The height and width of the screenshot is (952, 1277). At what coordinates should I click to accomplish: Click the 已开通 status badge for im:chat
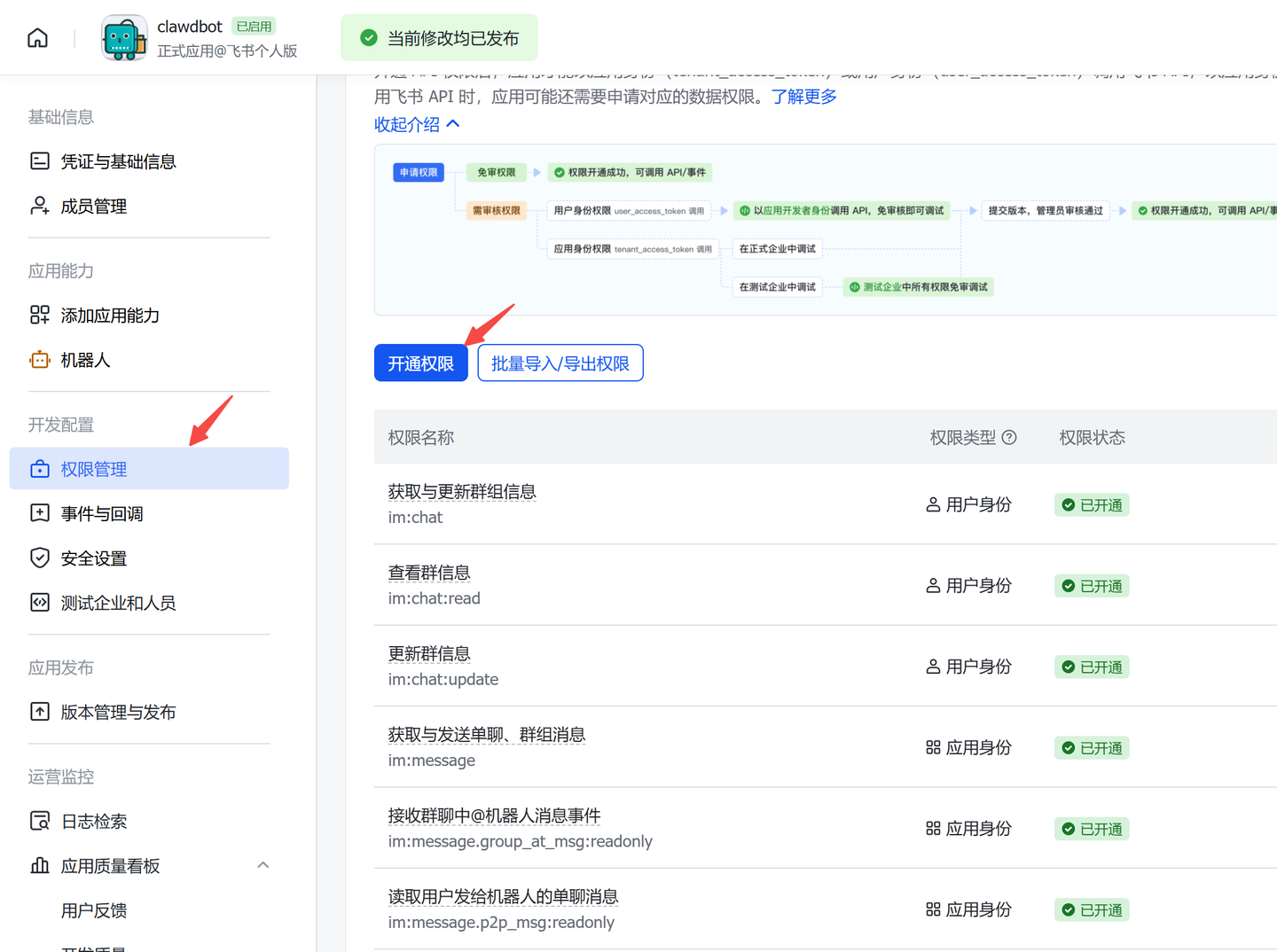(x=1092, y=504)
